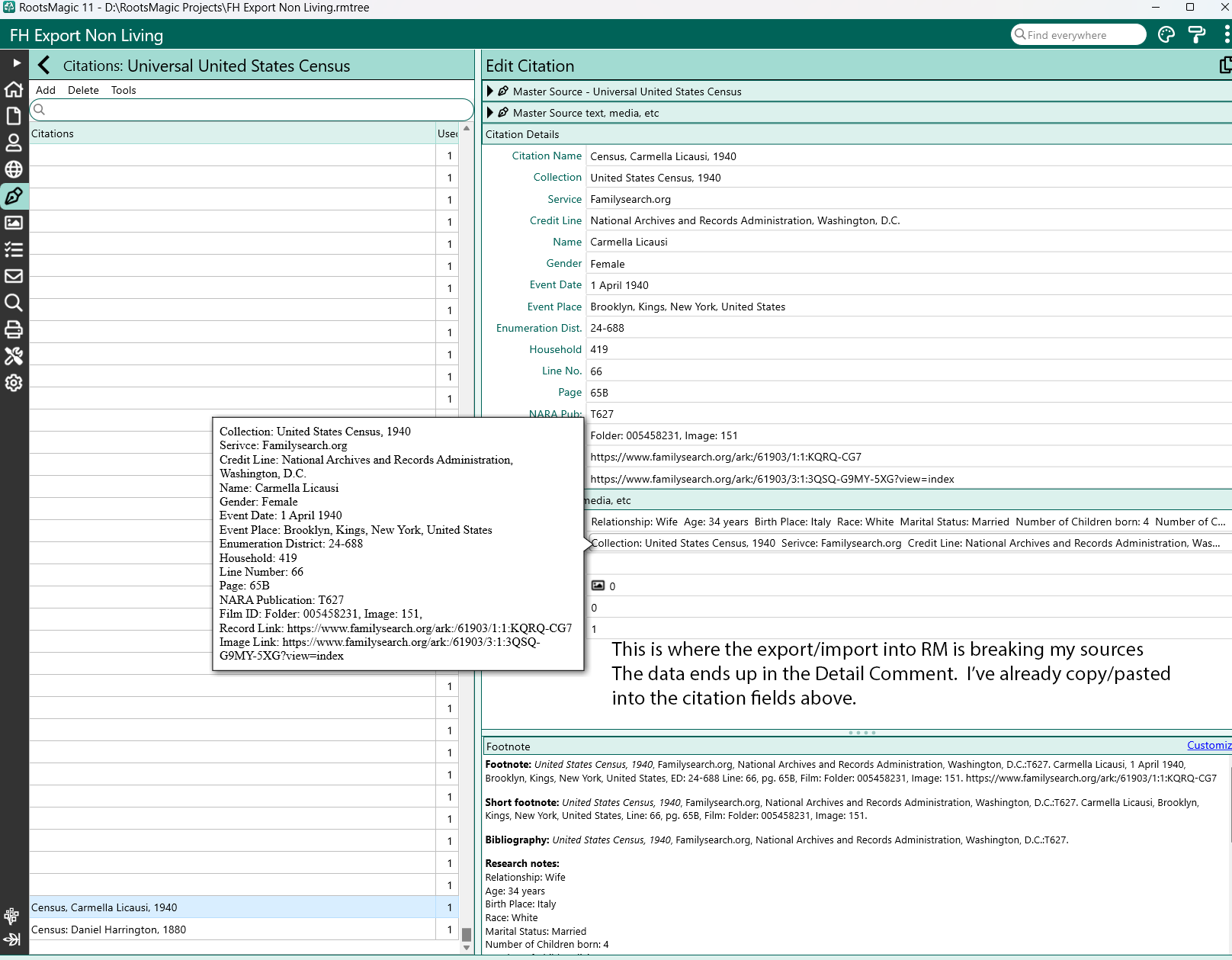Open the Home page sidebar icon
This screenshot has height=960, width=1232.
point(14,89)
